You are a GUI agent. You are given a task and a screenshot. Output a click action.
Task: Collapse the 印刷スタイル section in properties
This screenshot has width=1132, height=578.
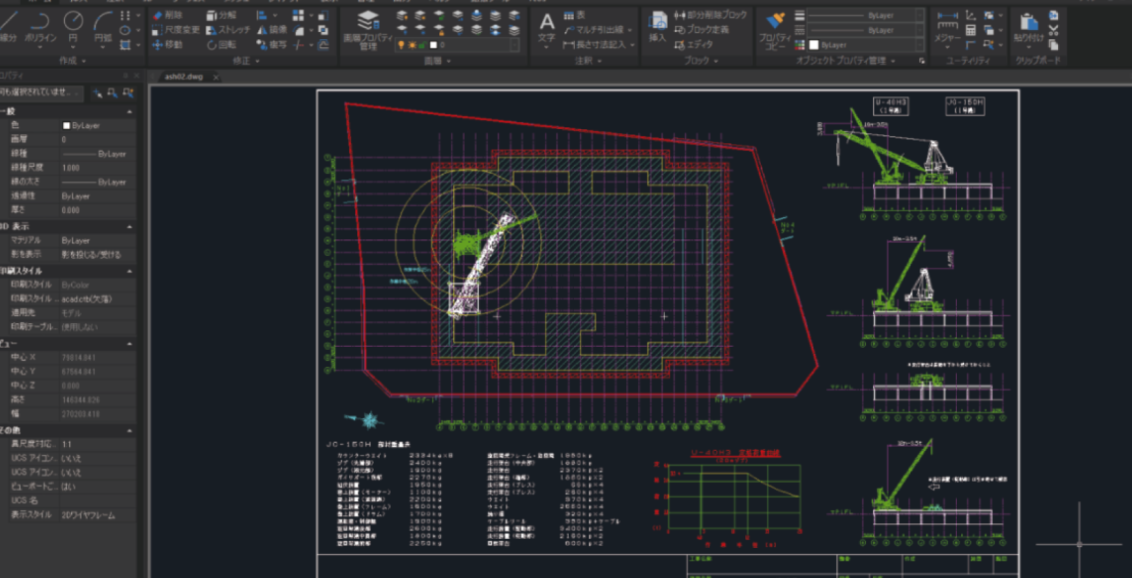[x=131, y=271]
